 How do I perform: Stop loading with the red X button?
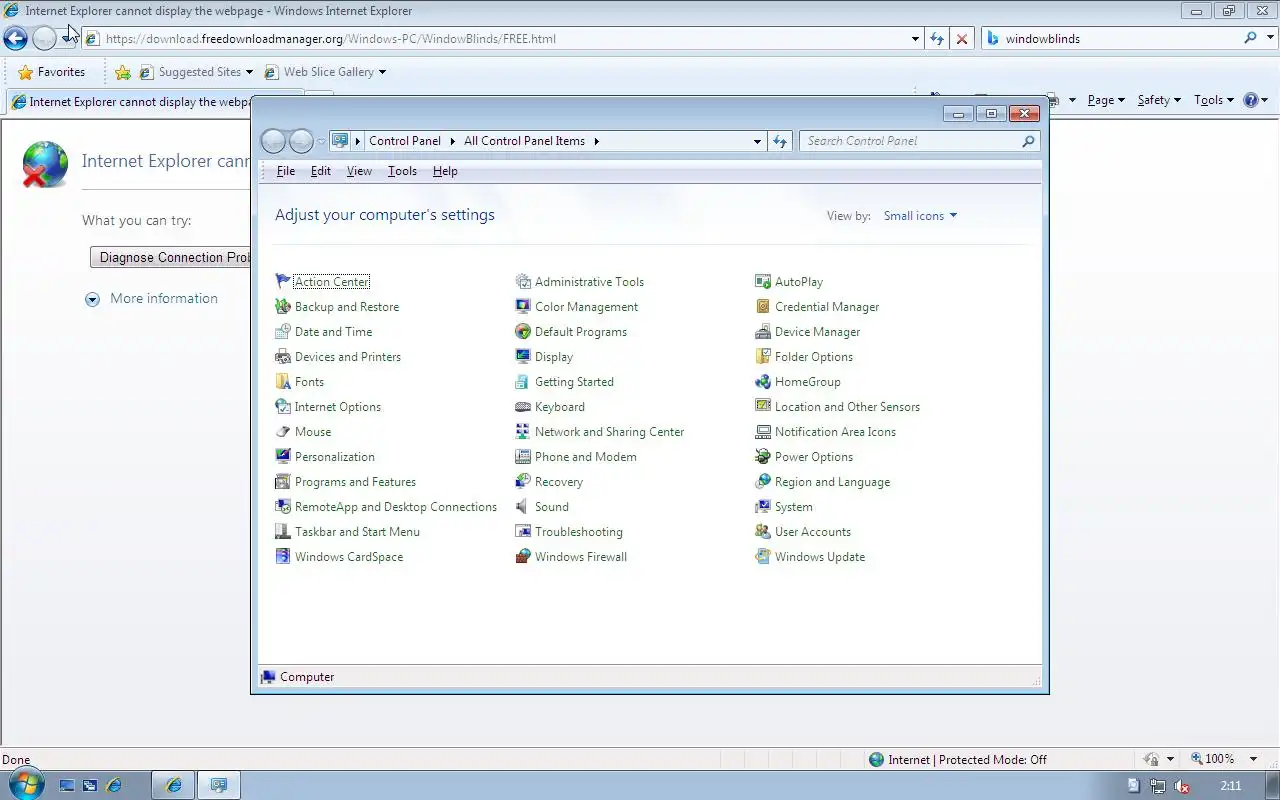pyautogui.click(x=962, y=39)
